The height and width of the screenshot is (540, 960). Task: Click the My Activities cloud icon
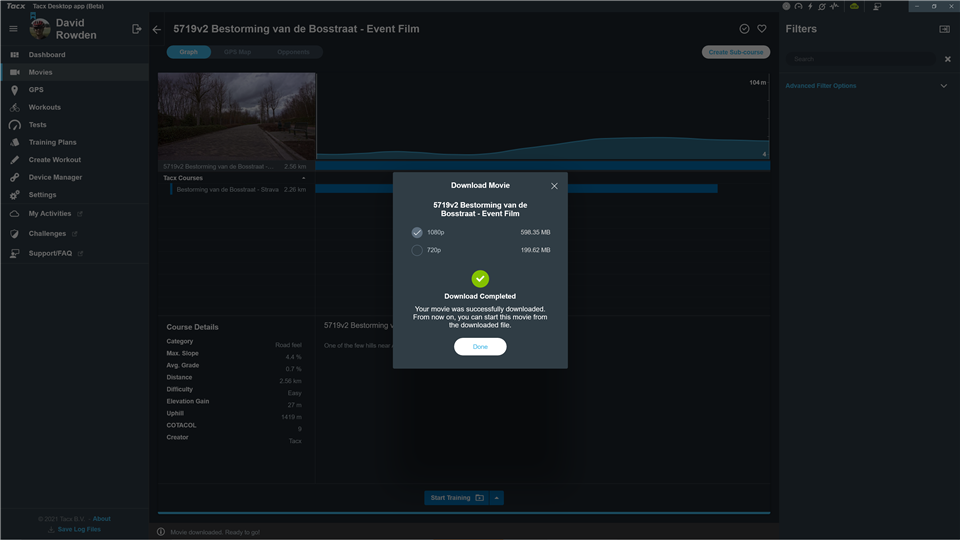15,214
